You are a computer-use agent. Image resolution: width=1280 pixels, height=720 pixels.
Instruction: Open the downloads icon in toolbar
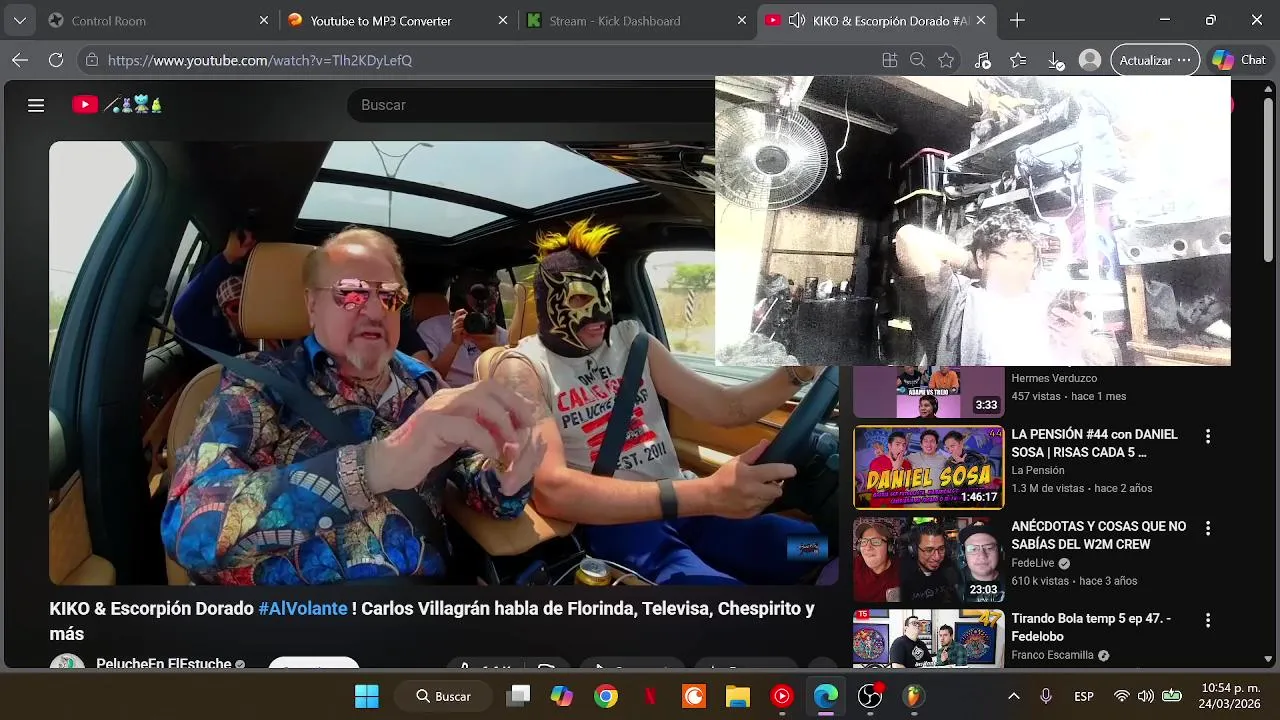[x=1055, y=60]
